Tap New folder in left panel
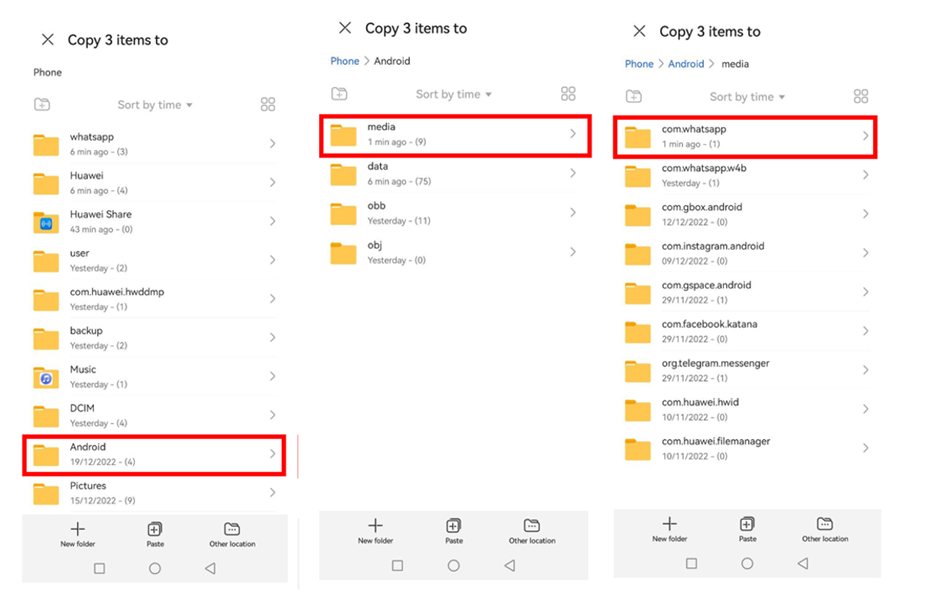This screenshot has width=940, height=605. [x=77, y=534]
